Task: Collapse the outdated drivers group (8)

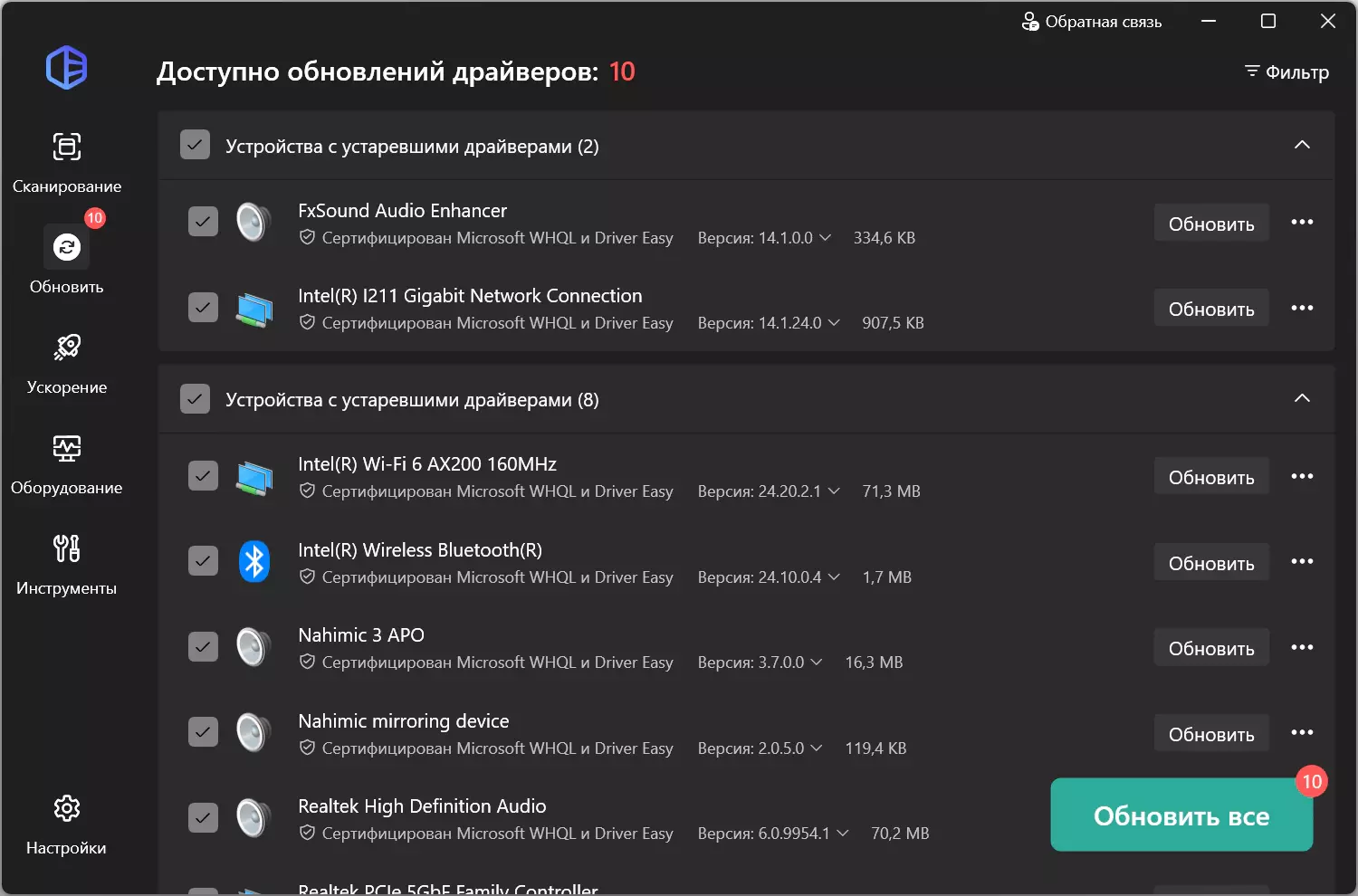Action: coord(1302,398)
